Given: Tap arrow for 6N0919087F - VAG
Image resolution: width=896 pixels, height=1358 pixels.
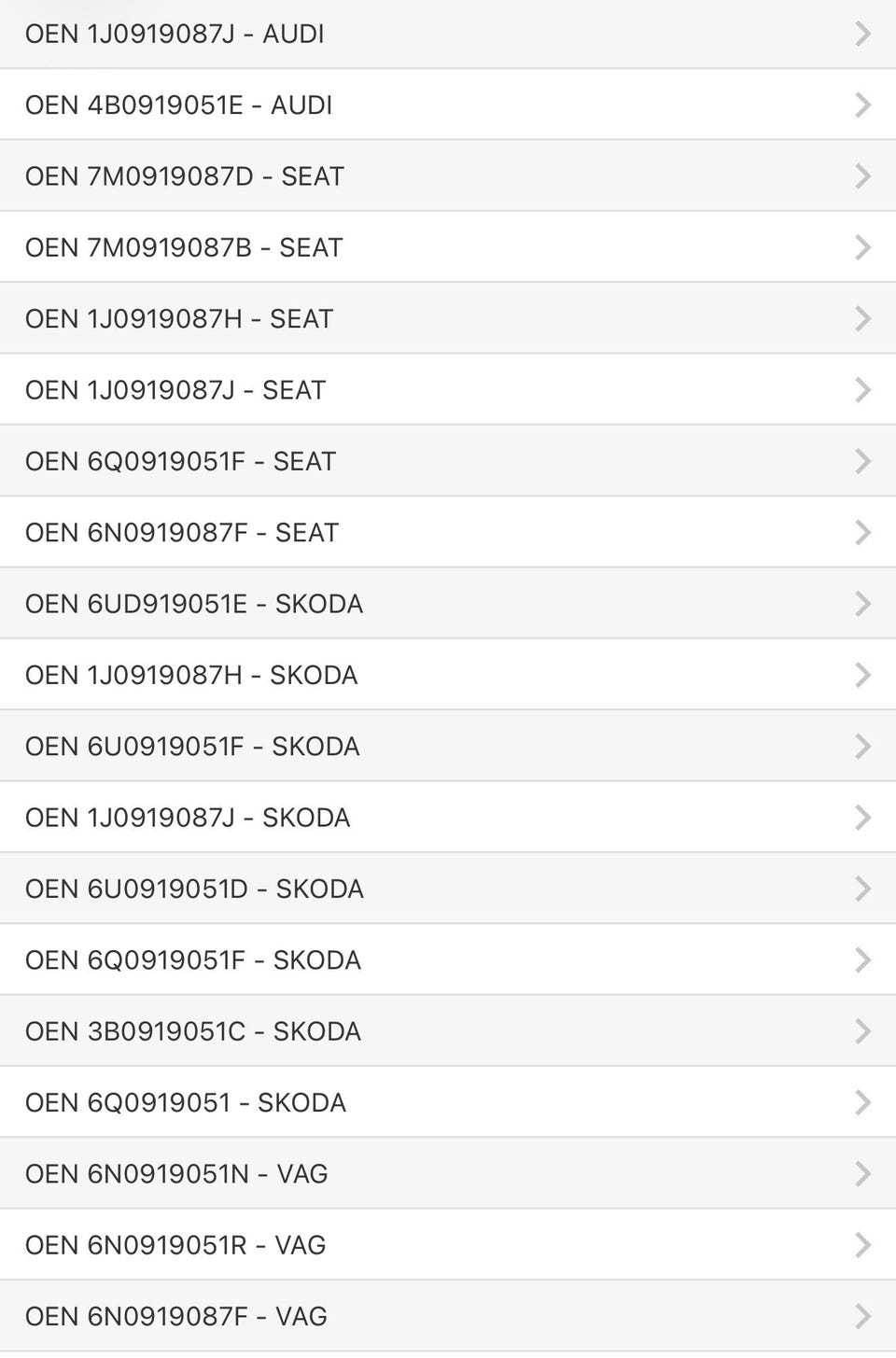Looking at the screenshot, I should (x=862, y=1316).
